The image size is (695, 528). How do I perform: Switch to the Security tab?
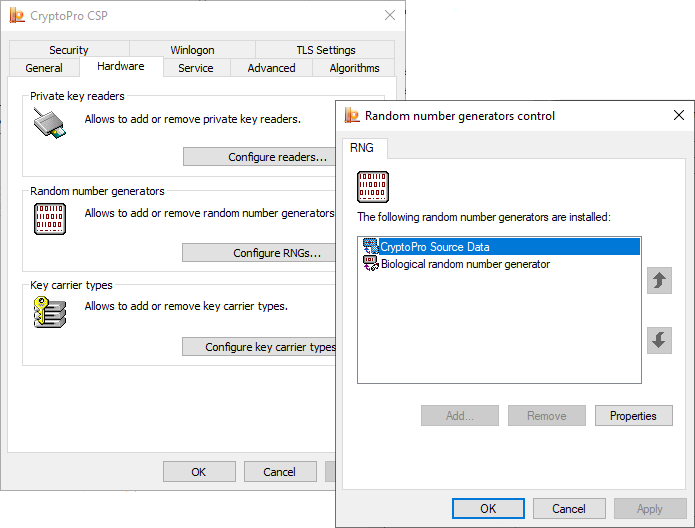point(69,50)
